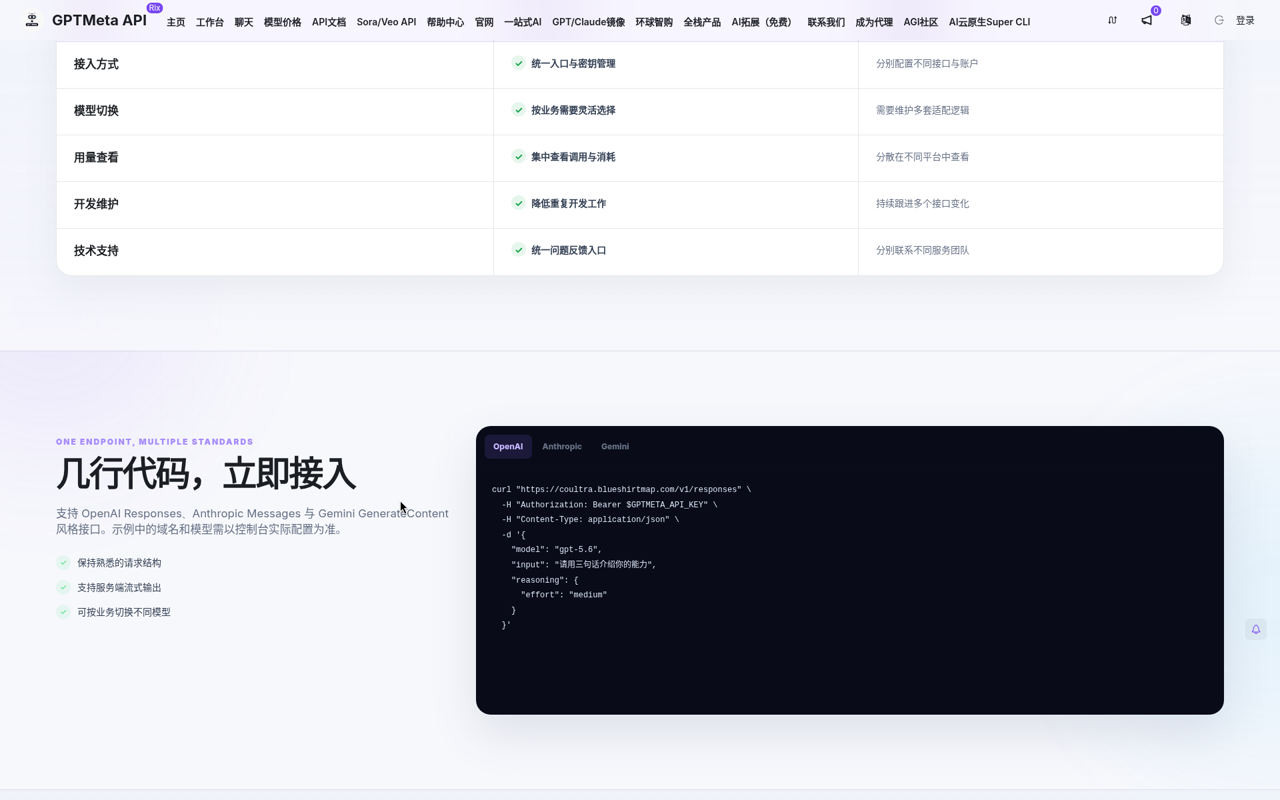Switch to the Gemini code tab
Viewport: 1280px width, 800px height.
(615, 446)
